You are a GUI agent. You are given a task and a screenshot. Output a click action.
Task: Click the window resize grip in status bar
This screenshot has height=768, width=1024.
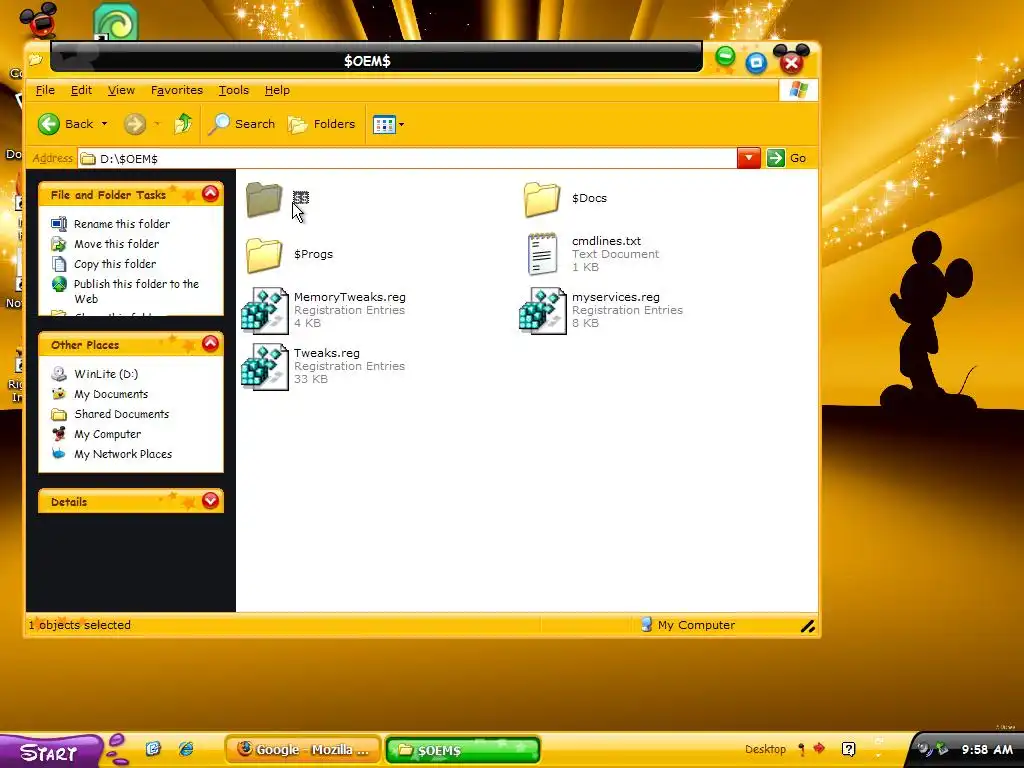tap(808, 626)
